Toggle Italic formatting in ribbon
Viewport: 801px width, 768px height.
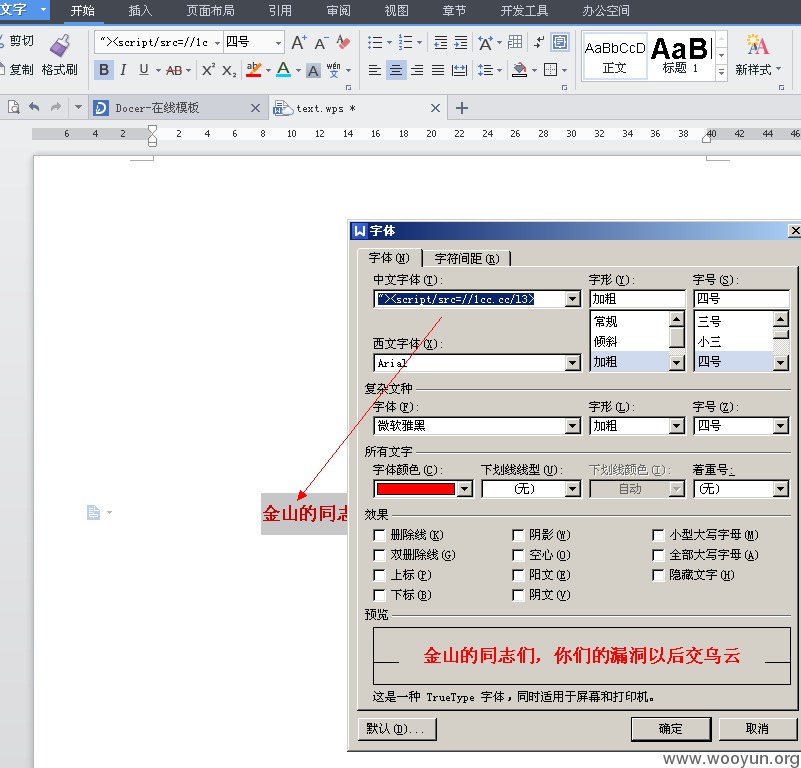pos(123,69)
